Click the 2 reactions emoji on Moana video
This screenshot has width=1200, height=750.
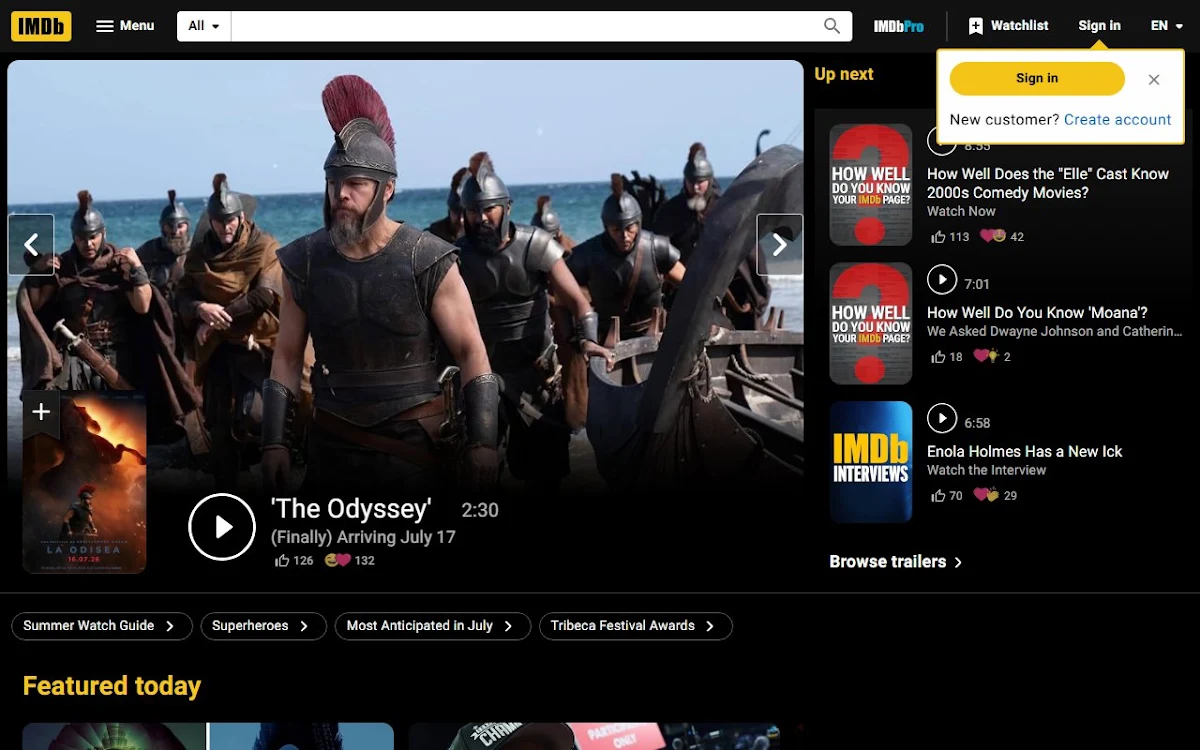(986, 357)
